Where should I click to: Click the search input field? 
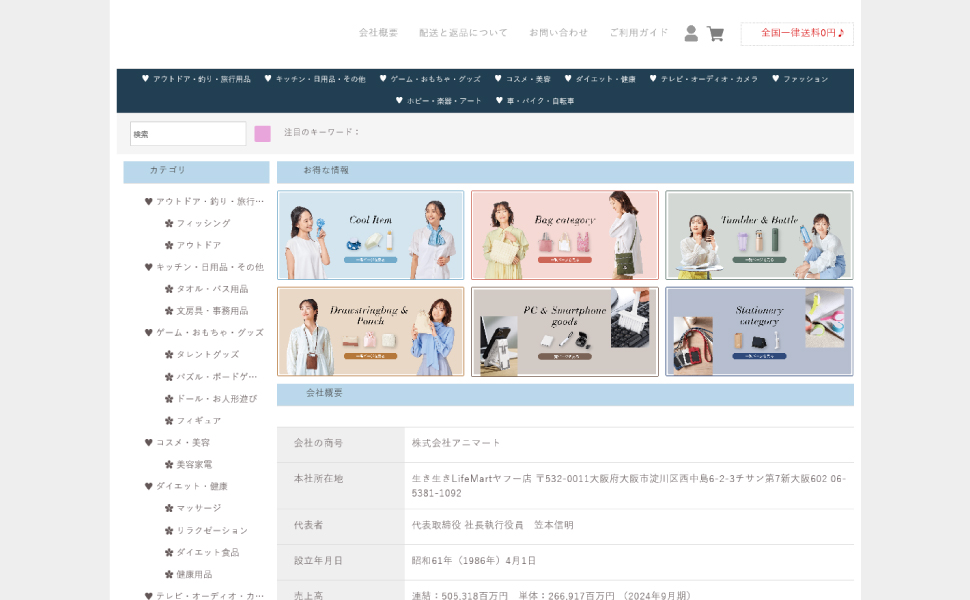click(x=188, y=134)
